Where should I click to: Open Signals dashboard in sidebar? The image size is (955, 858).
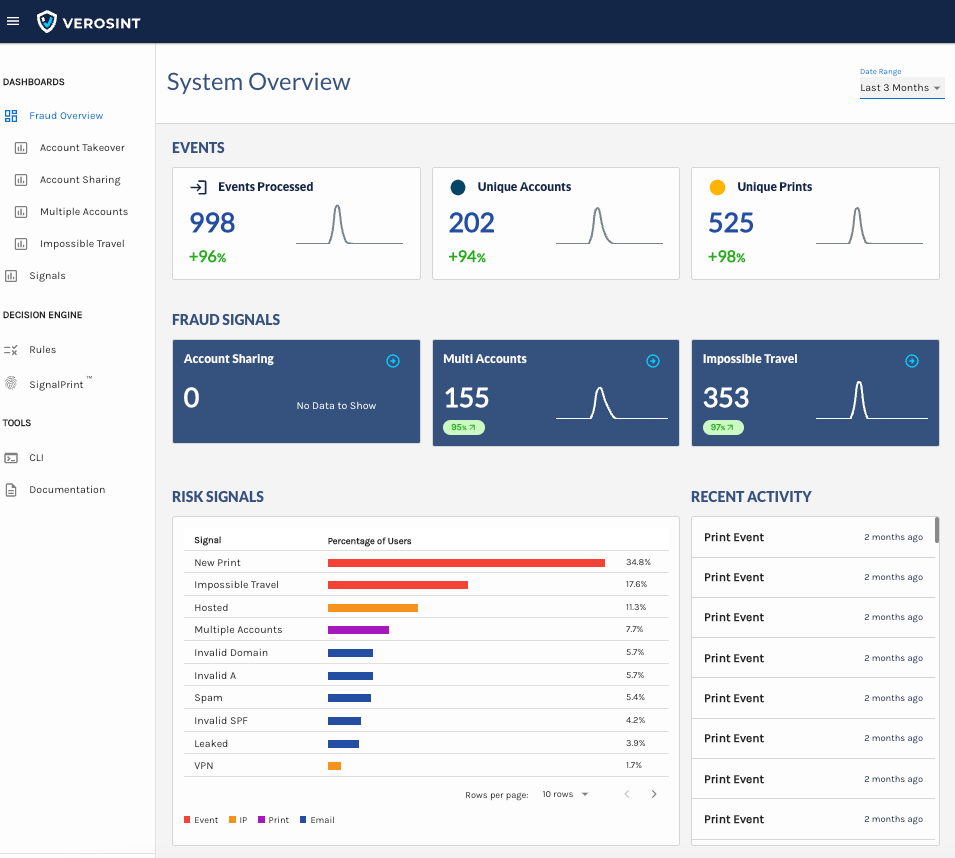tap(47, 276)
